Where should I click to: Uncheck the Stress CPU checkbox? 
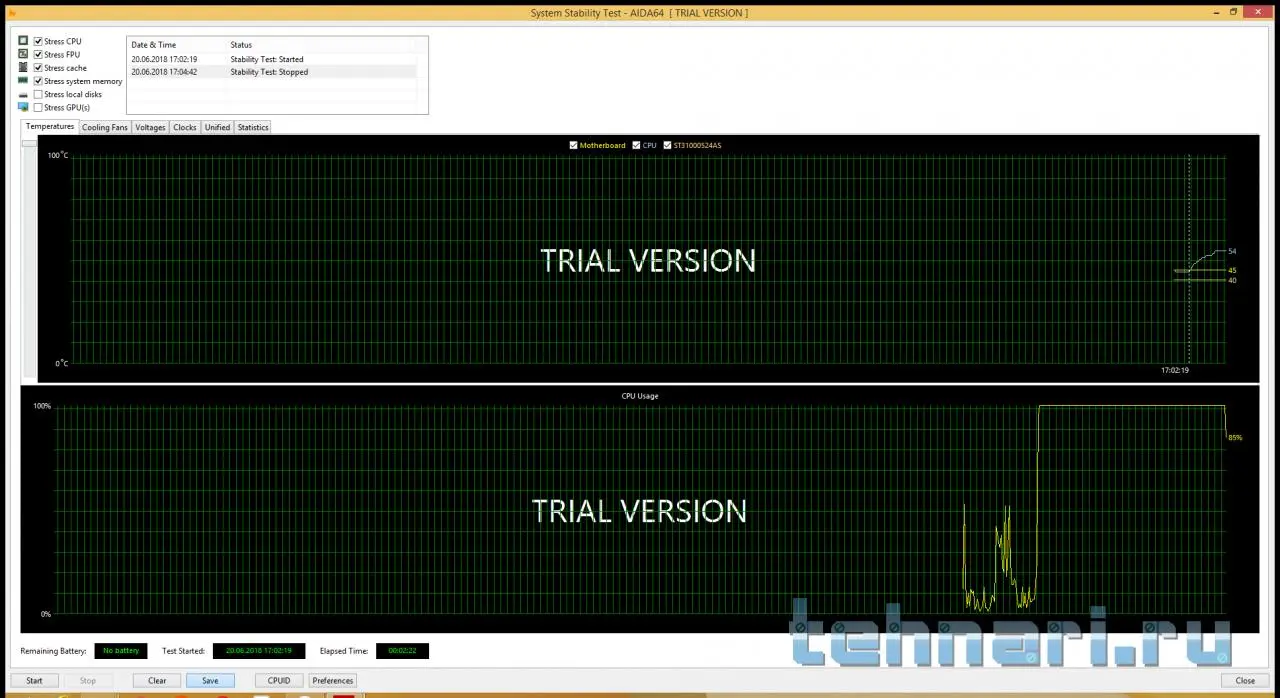(38, 41)
